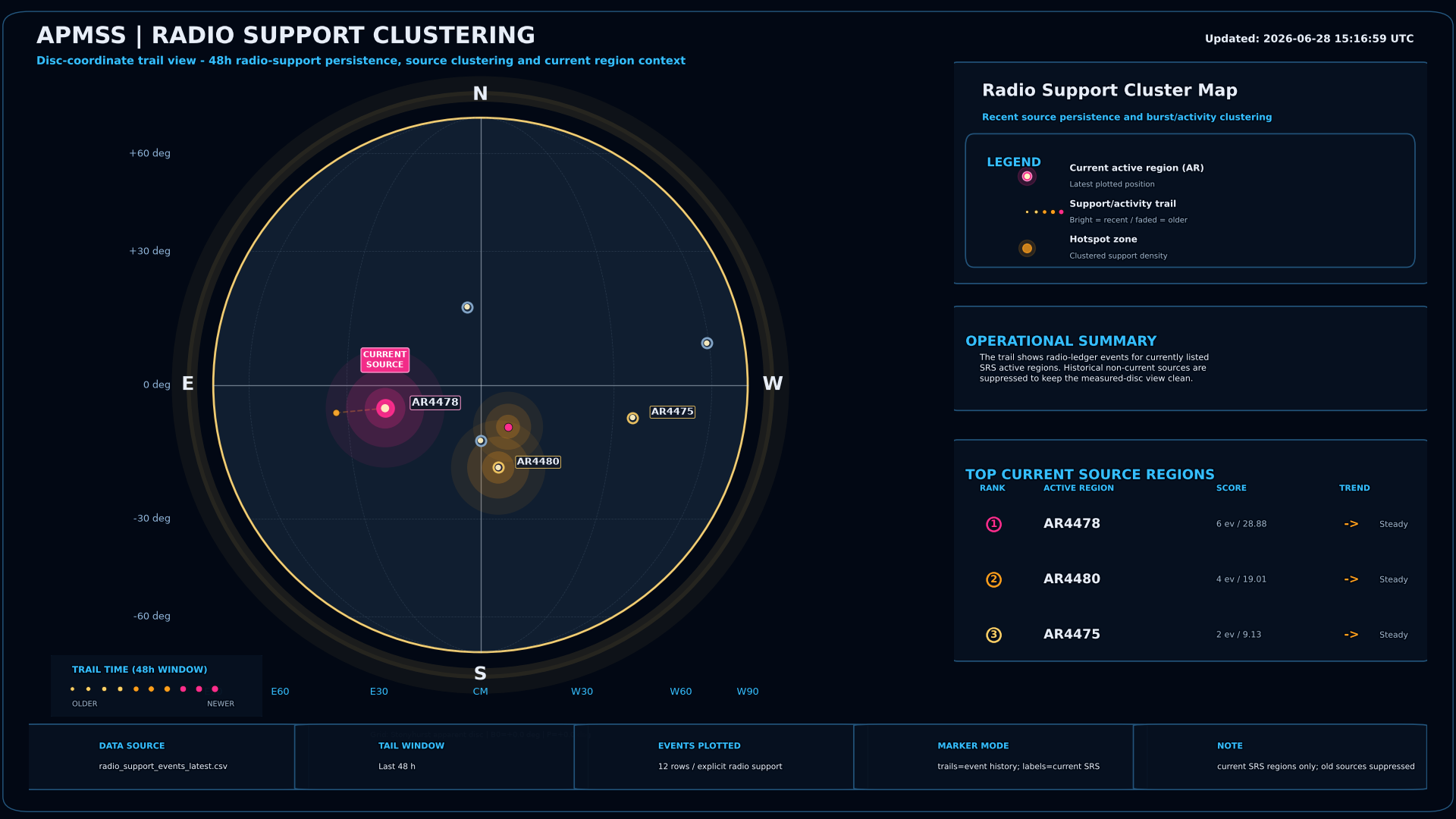Click the pink hotspot dot above AR4480
1456x819 pixels.
[508, 427]
